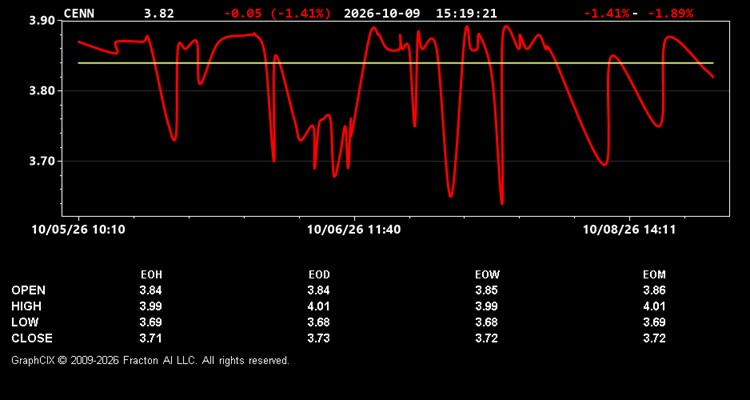Viewport: 750px width, 400px height.
Task: Click the -1.89% percentage at top right
Action: [670, 13]
